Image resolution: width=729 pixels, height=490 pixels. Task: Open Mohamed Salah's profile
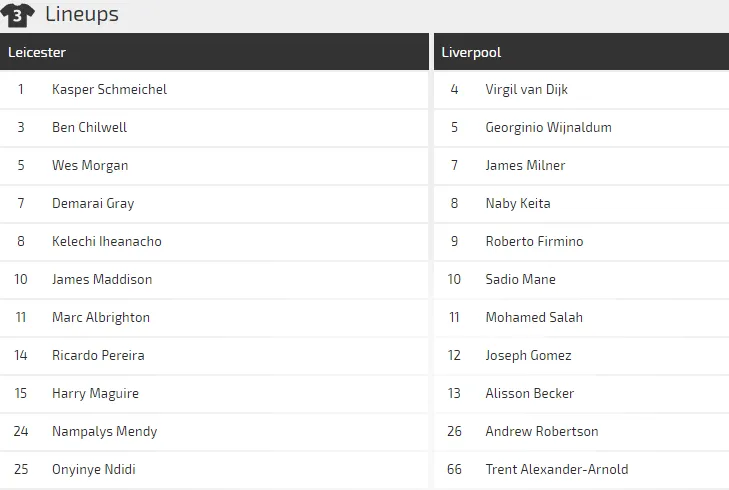point(534,317)
